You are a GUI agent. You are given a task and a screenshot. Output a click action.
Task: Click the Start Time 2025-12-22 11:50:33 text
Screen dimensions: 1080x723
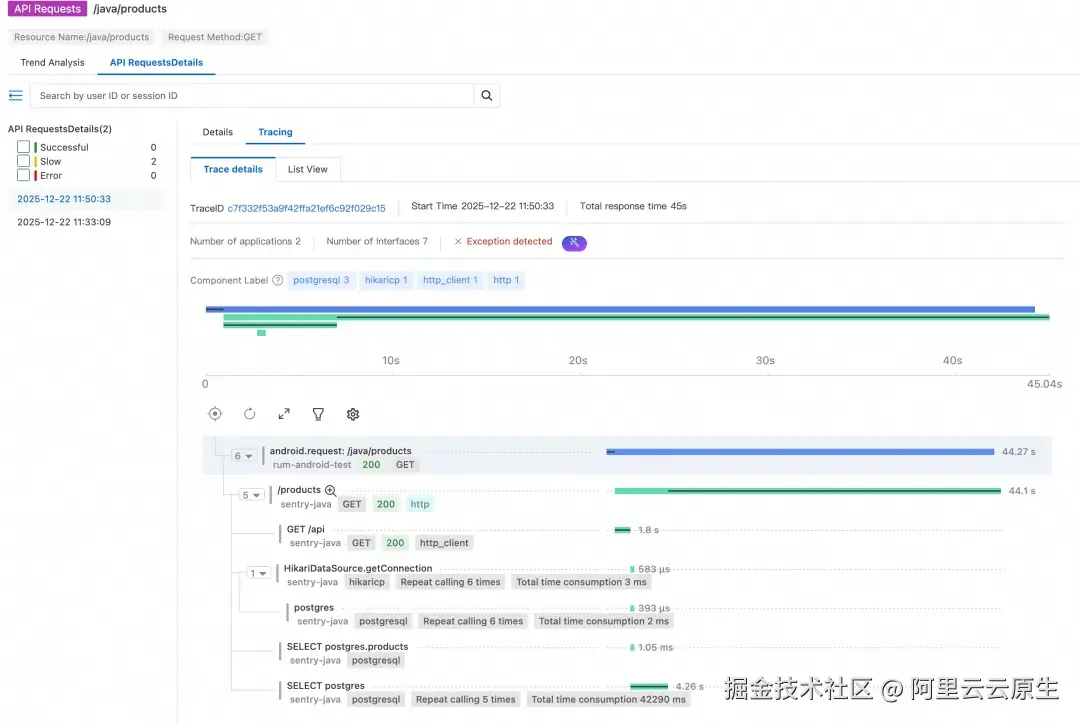click(x=482, y=207)
